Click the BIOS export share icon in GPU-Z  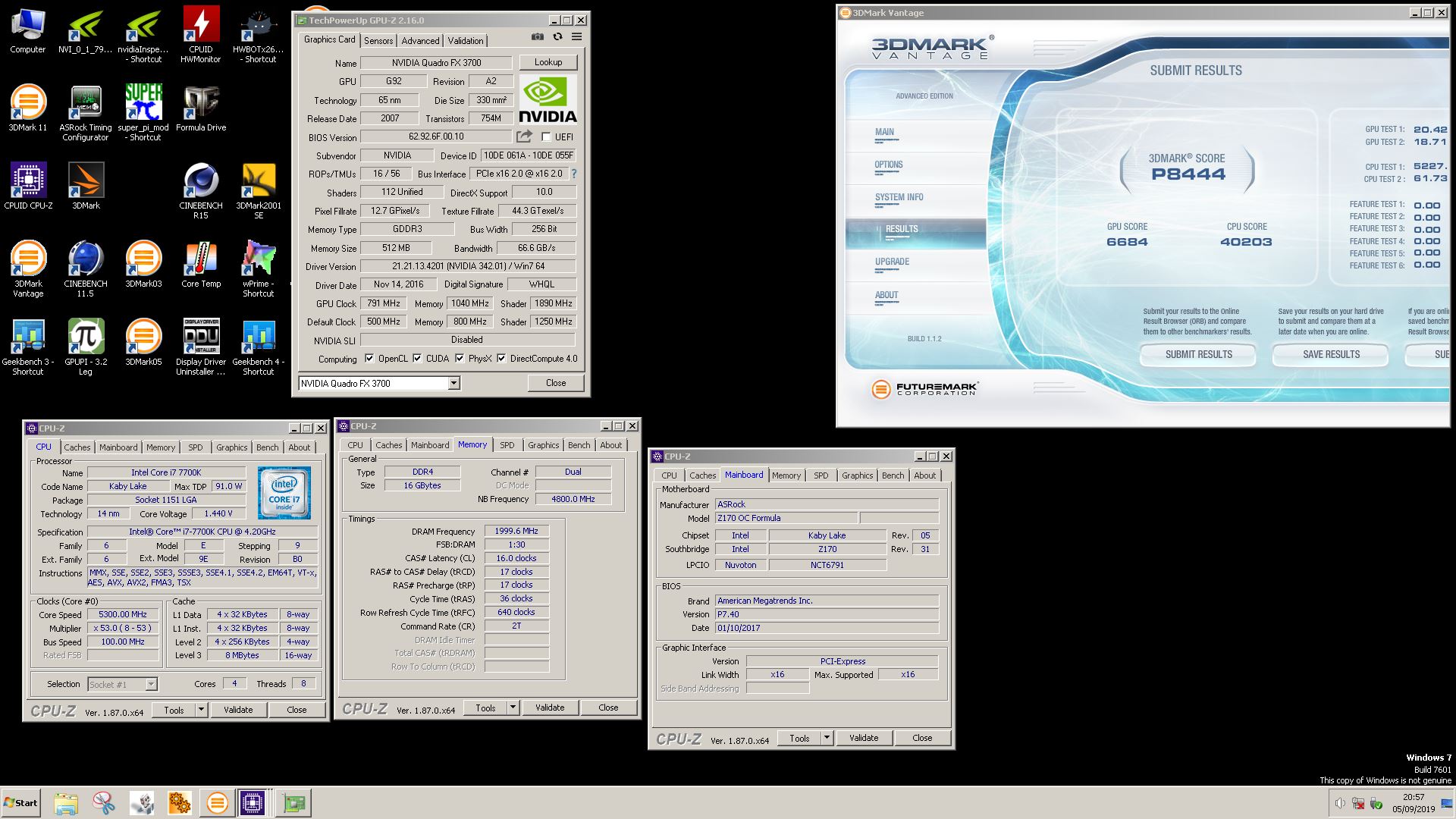point(524,136)
